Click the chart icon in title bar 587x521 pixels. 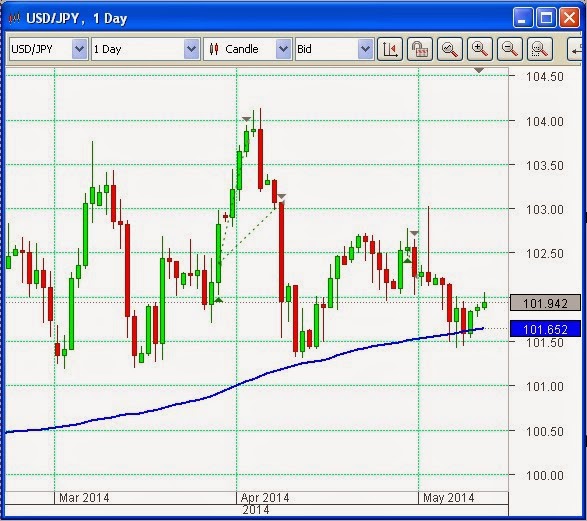coord(14,18)
